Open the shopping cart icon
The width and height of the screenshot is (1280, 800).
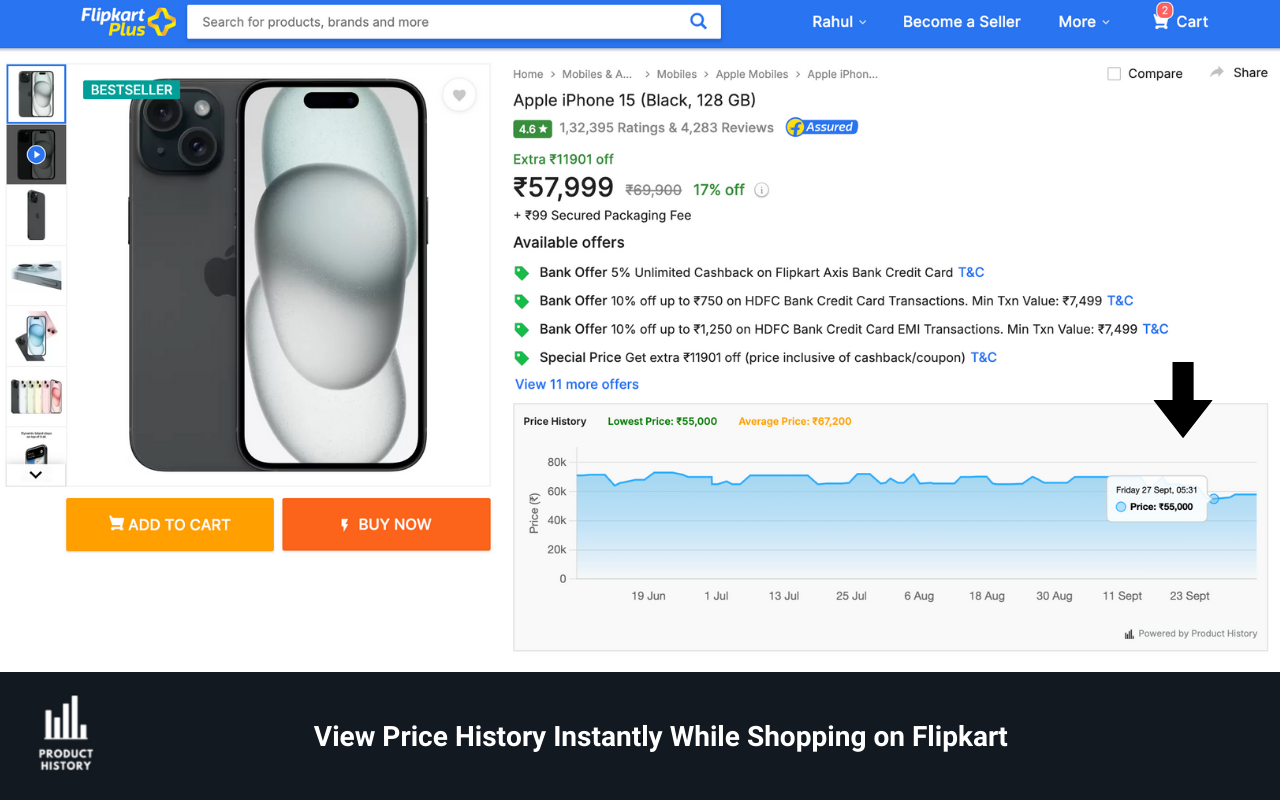pos(1161,21)
